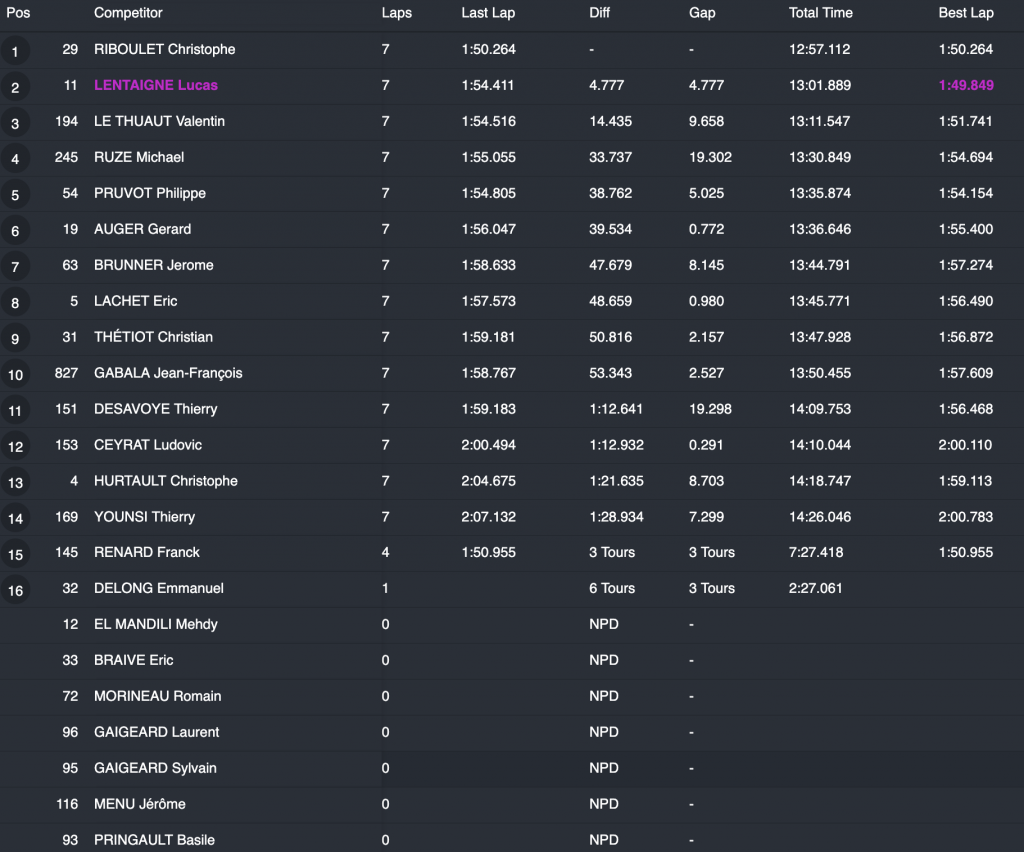The image size is (1024, 852).
Task: Open competitor LENTAIGNE Lucas highlighted in magenta
Action: pyautogui.click(x=156, y=85)
